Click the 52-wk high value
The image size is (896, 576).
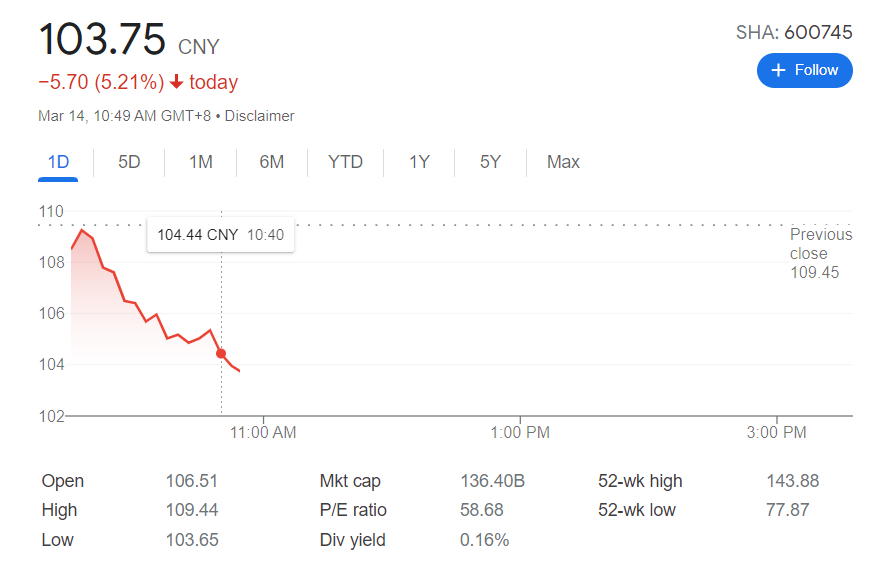pos(792,481)
